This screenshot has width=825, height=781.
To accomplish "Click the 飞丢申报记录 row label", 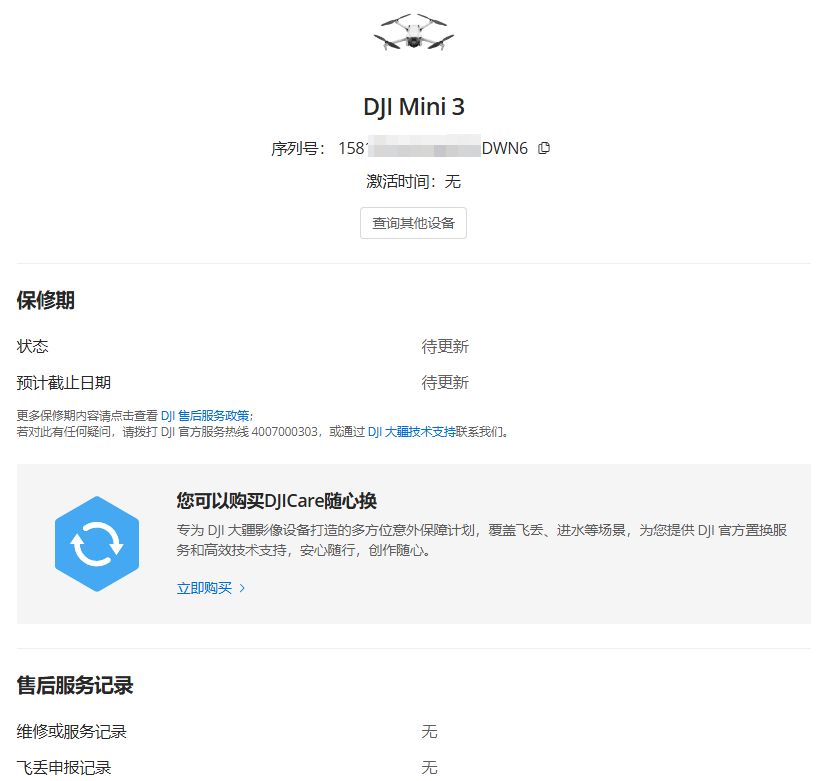I will (x=64, y=768).
